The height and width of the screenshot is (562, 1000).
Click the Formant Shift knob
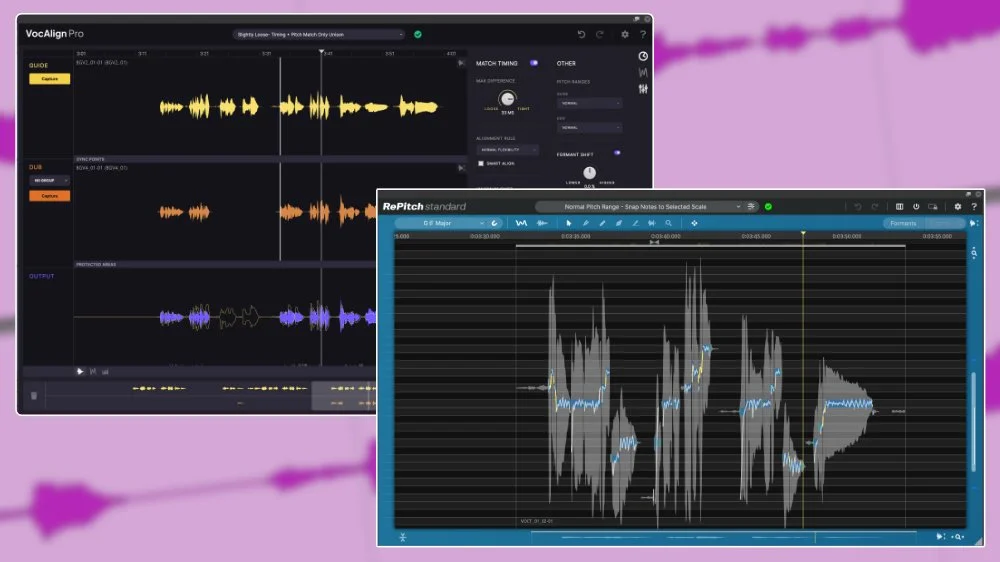589,172
